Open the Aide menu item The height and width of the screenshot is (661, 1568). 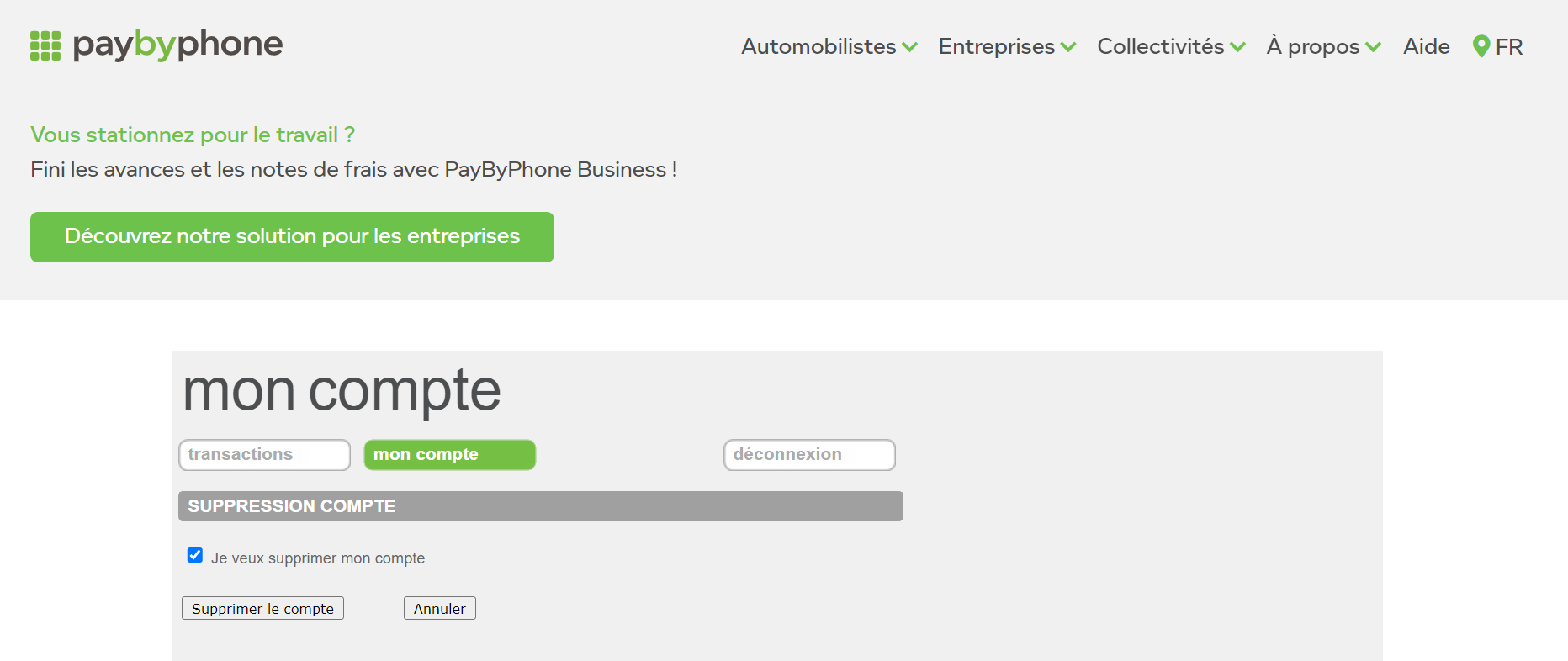pos(1427,46)
